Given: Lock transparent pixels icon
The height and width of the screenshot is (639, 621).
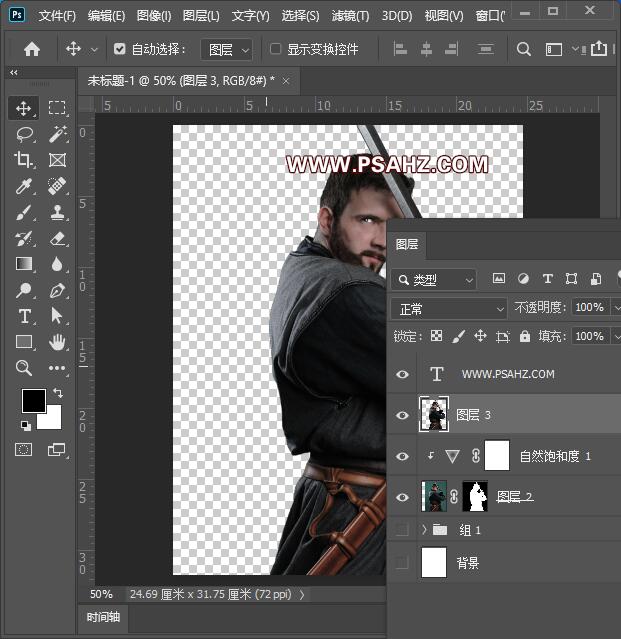Looking at the screenshot, I should pos(436,336).
